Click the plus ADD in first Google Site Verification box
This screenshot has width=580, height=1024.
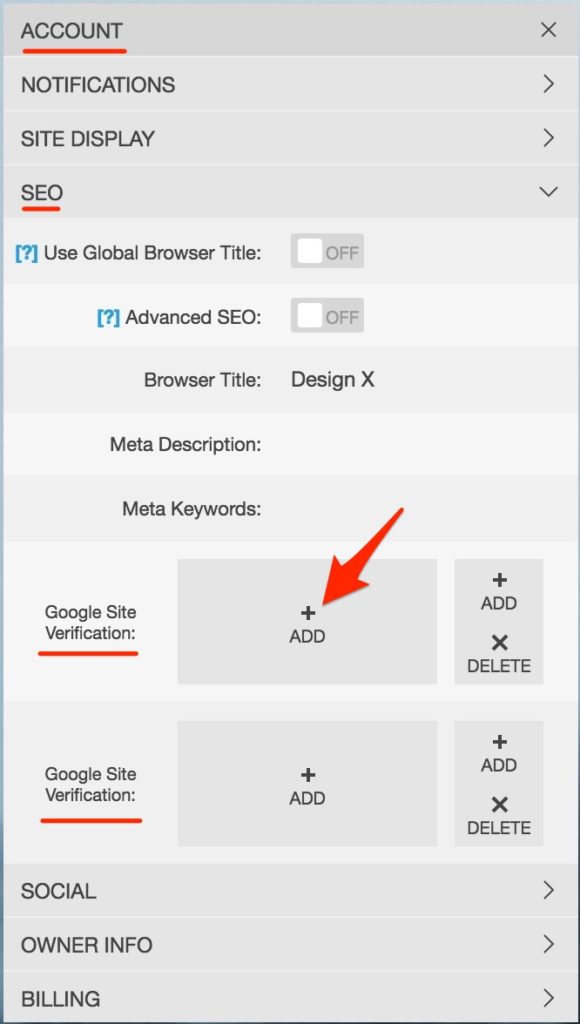coord(307,622)
